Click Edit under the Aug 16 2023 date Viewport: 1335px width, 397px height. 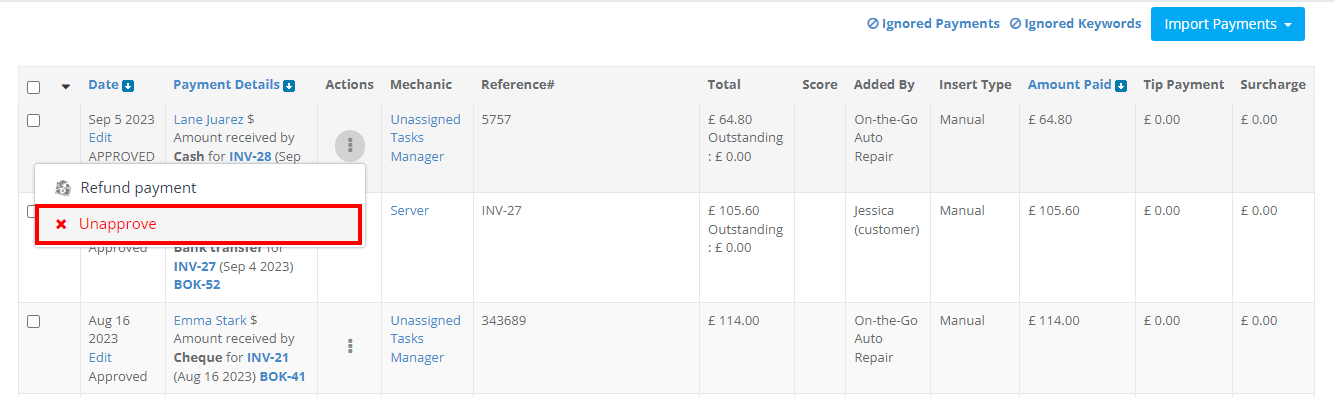tap(100, 358)
